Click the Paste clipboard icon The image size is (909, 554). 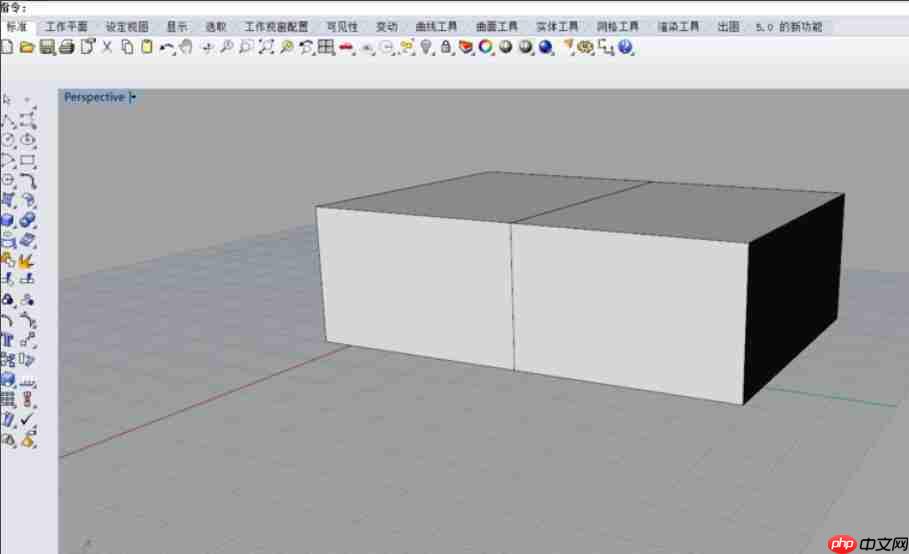tap(147, 47)
